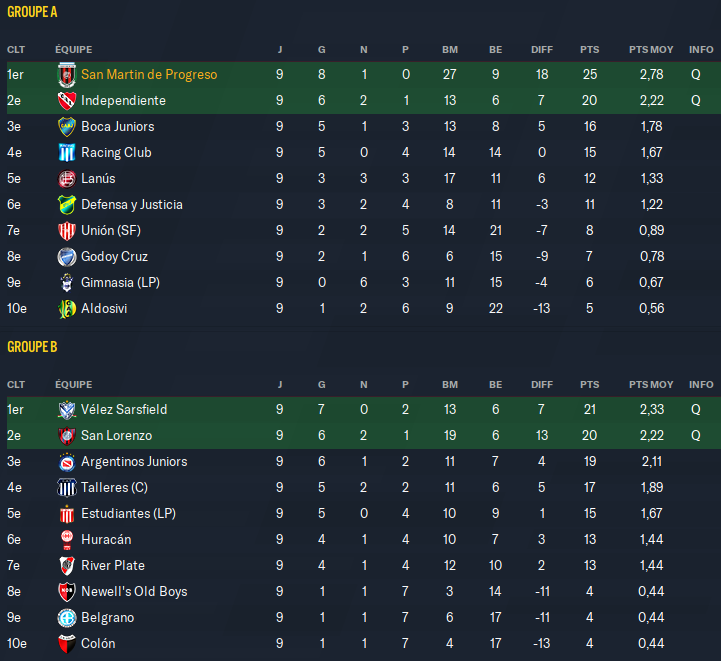Click the Boca Juniors club crest

(x=67, y=127)
